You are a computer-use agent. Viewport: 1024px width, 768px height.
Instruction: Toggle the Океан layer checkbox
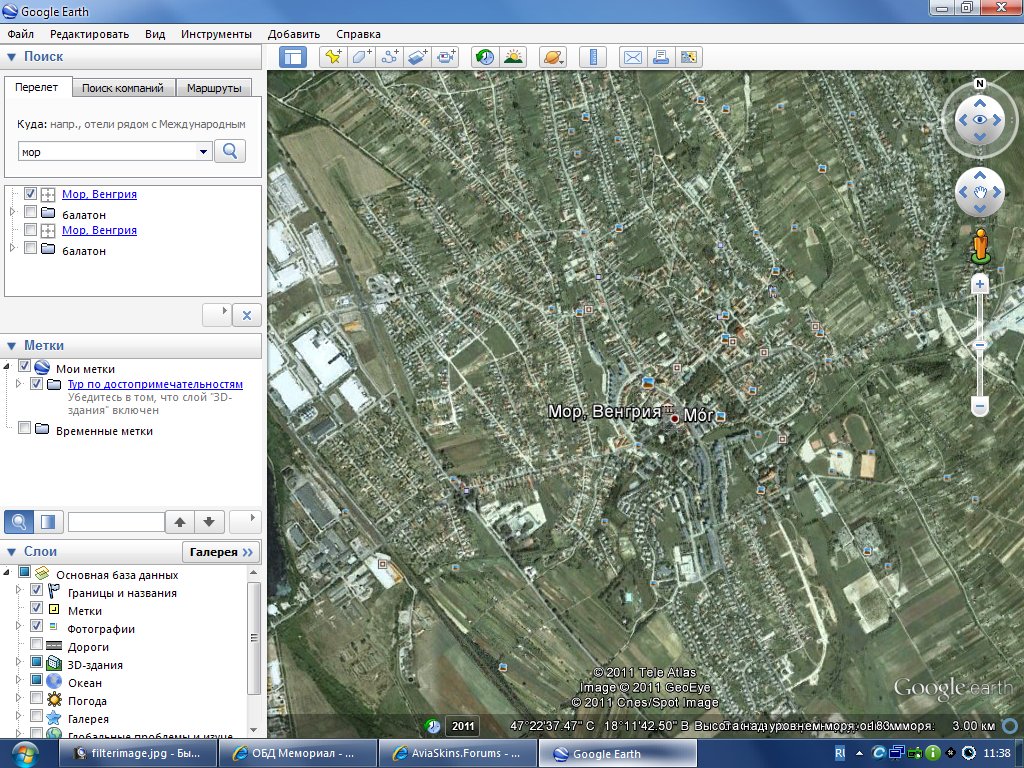pos(37,680)
